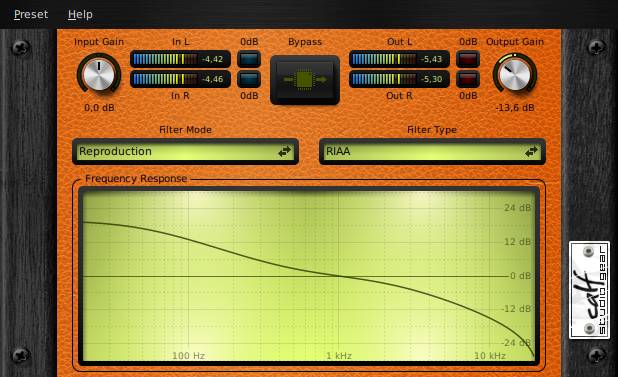Click the Out R level meter

(x=399, y=79)
